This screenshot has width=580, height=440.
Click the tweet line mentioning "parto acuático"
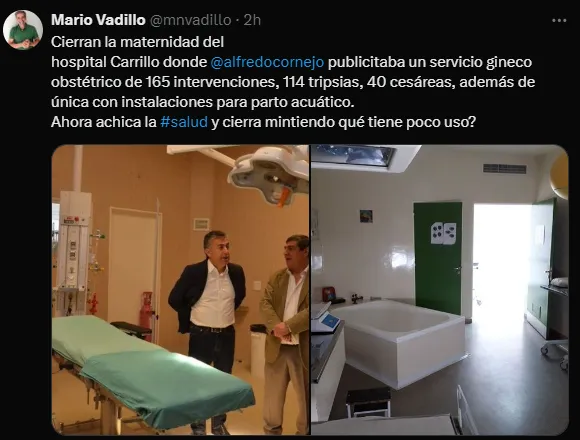click(203, 102)
